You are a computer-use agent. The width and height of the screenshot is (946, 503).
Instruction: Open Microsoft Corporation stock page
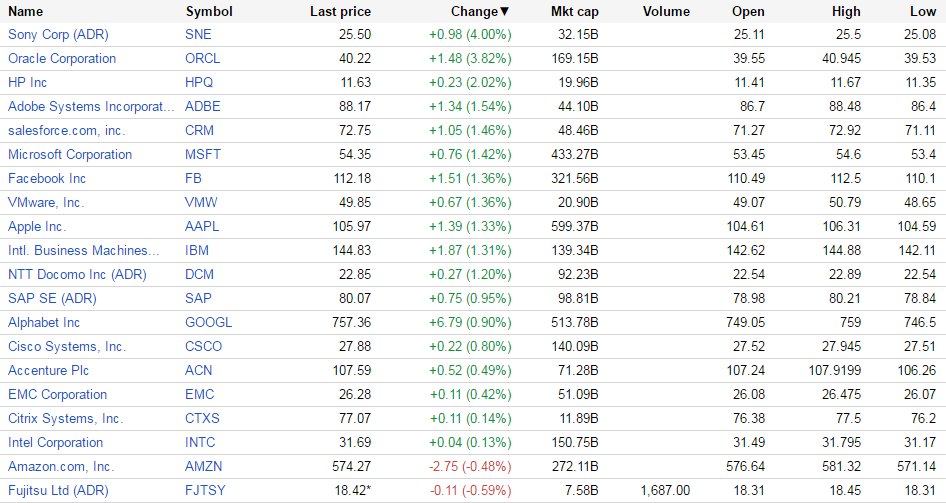pos(70,154)
